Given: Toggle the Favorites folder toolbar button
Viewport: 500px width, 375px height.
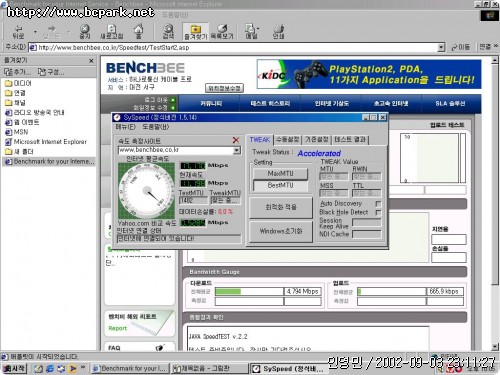Looking at the screenshot, I should [196, 31].
